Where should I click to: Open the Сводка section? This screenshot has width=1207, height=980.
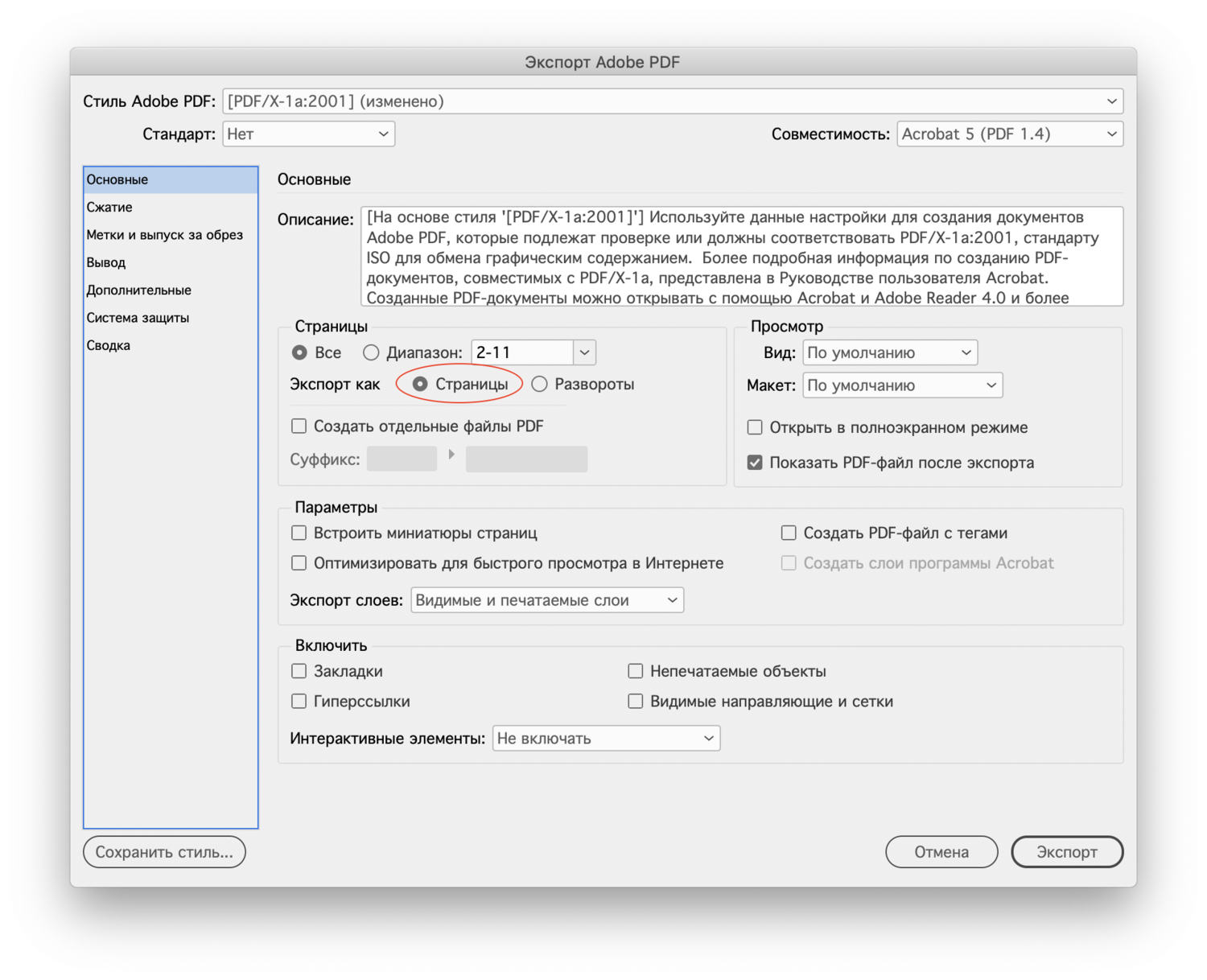(x=107, y=344)
